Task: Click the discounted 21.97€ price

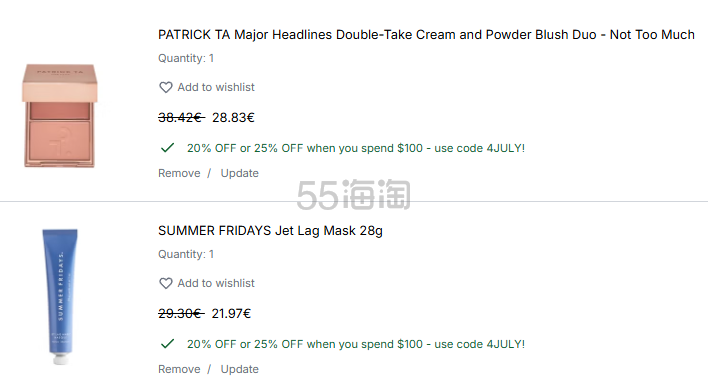Action: 231,314
